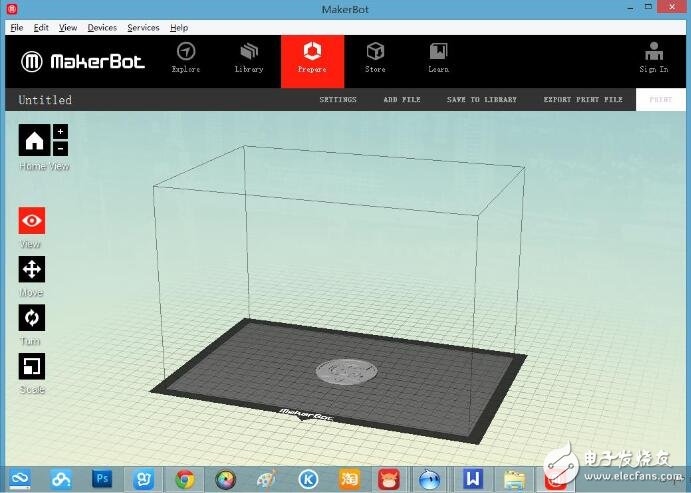Zoom out with the minus button
Screen dimensions: 691x493
click(60, 149)
